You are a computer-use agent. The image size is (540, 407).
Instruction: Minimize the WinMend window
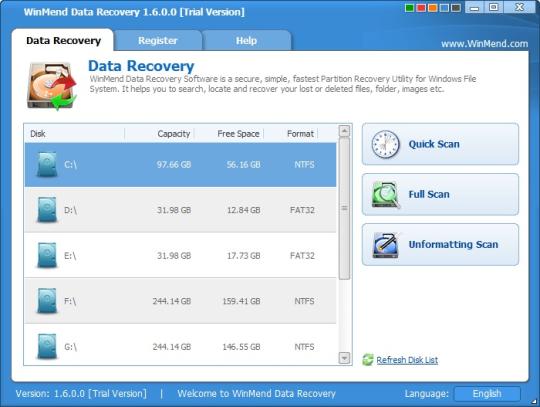point(475,7)
